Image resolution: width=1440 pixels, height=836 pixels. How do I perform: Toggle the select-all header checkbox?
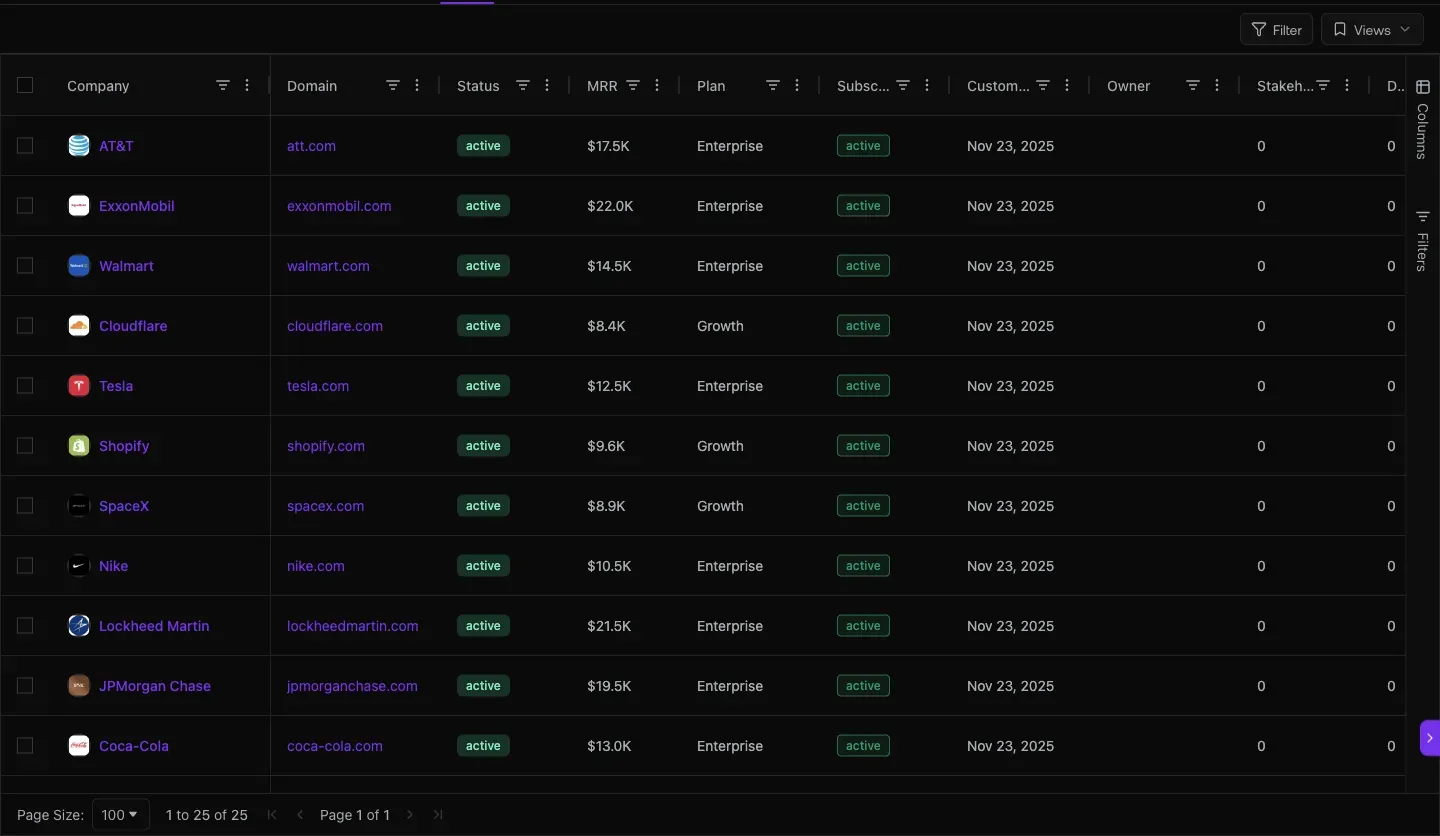coord(25,86)
